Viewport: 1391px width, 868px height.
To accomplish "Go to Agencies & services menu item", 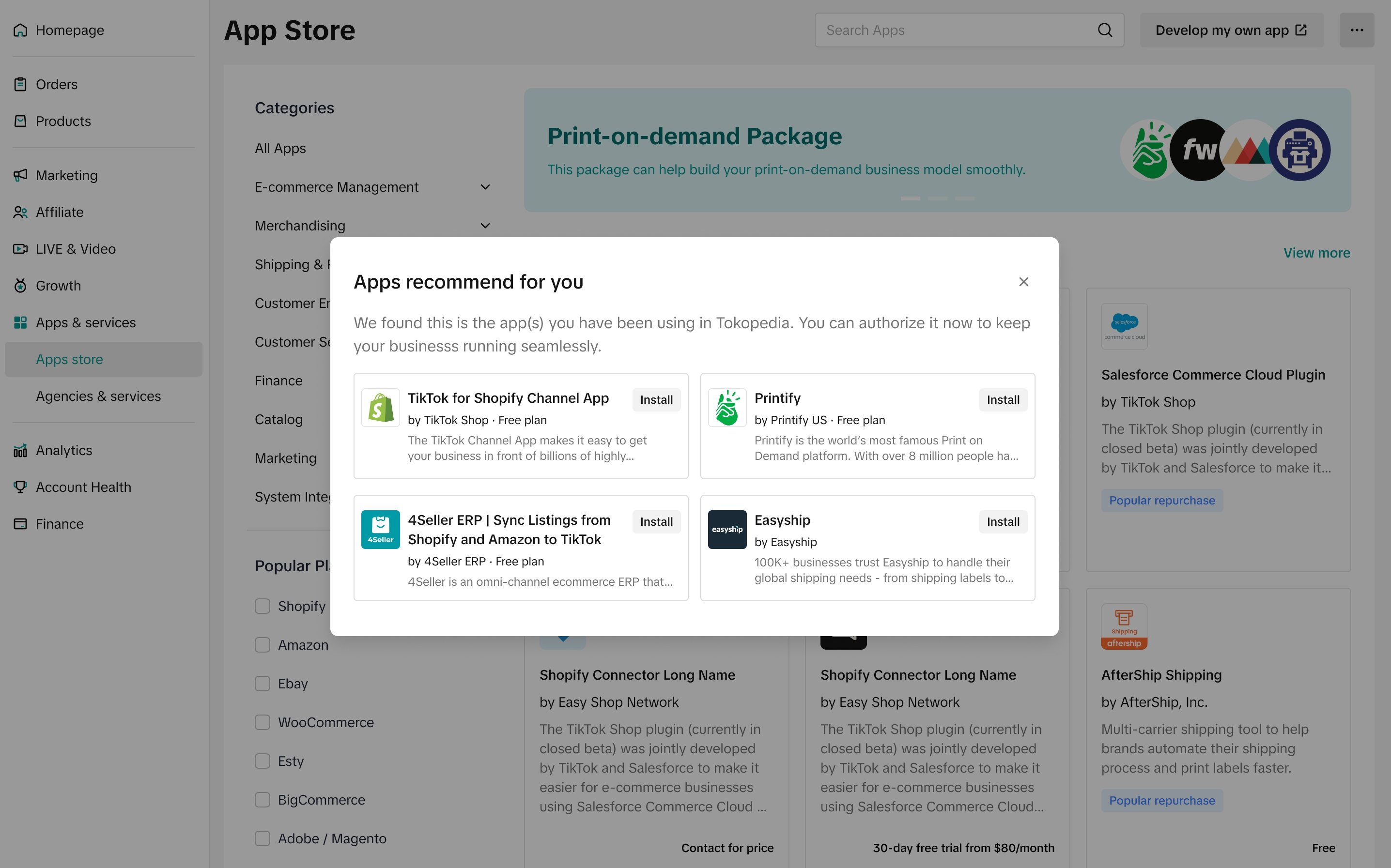I will (x=98, y=396).
